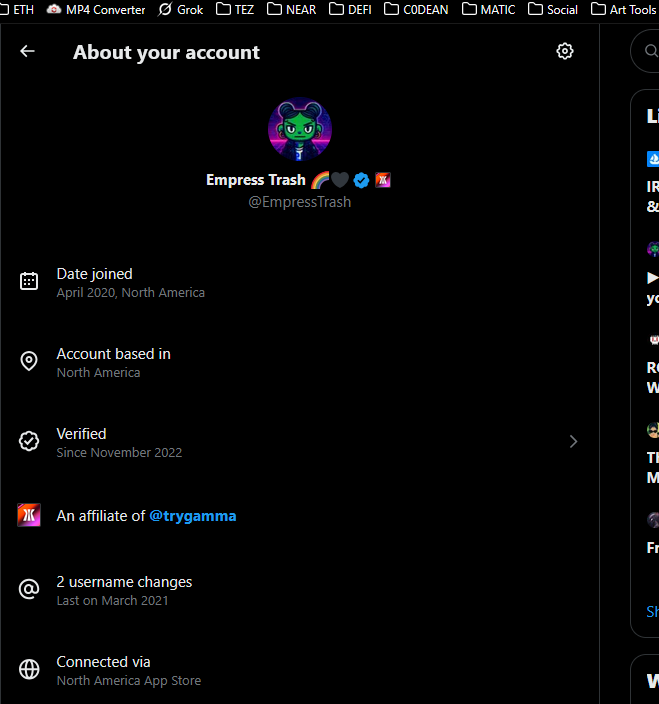Click the verified checkmark row icon
The width and height of the screenshot is (659, 704).
29,441
